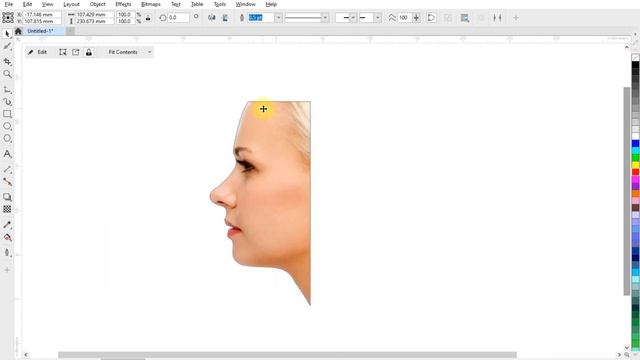This screenshot has height=360, width=640.
Task: Click the Fit Contents button
Action: pyautogui.click(x=123, y=52)
